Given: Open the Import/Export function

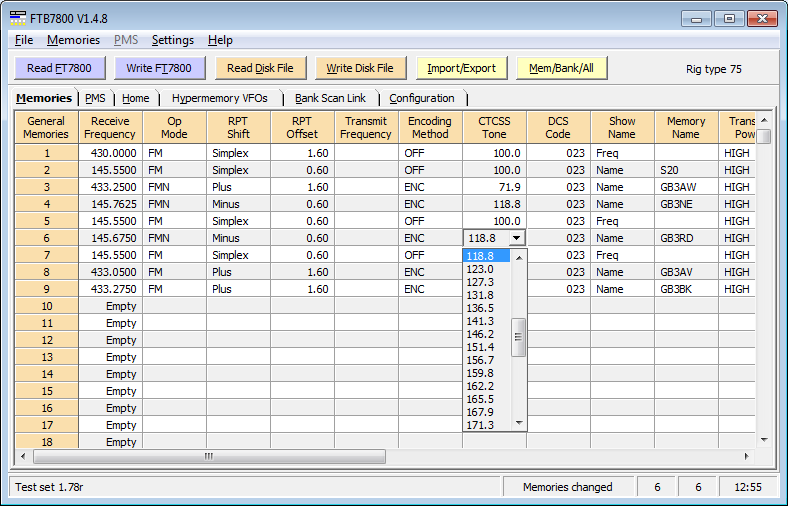Looking at the screenshot, I should [461, 68].
